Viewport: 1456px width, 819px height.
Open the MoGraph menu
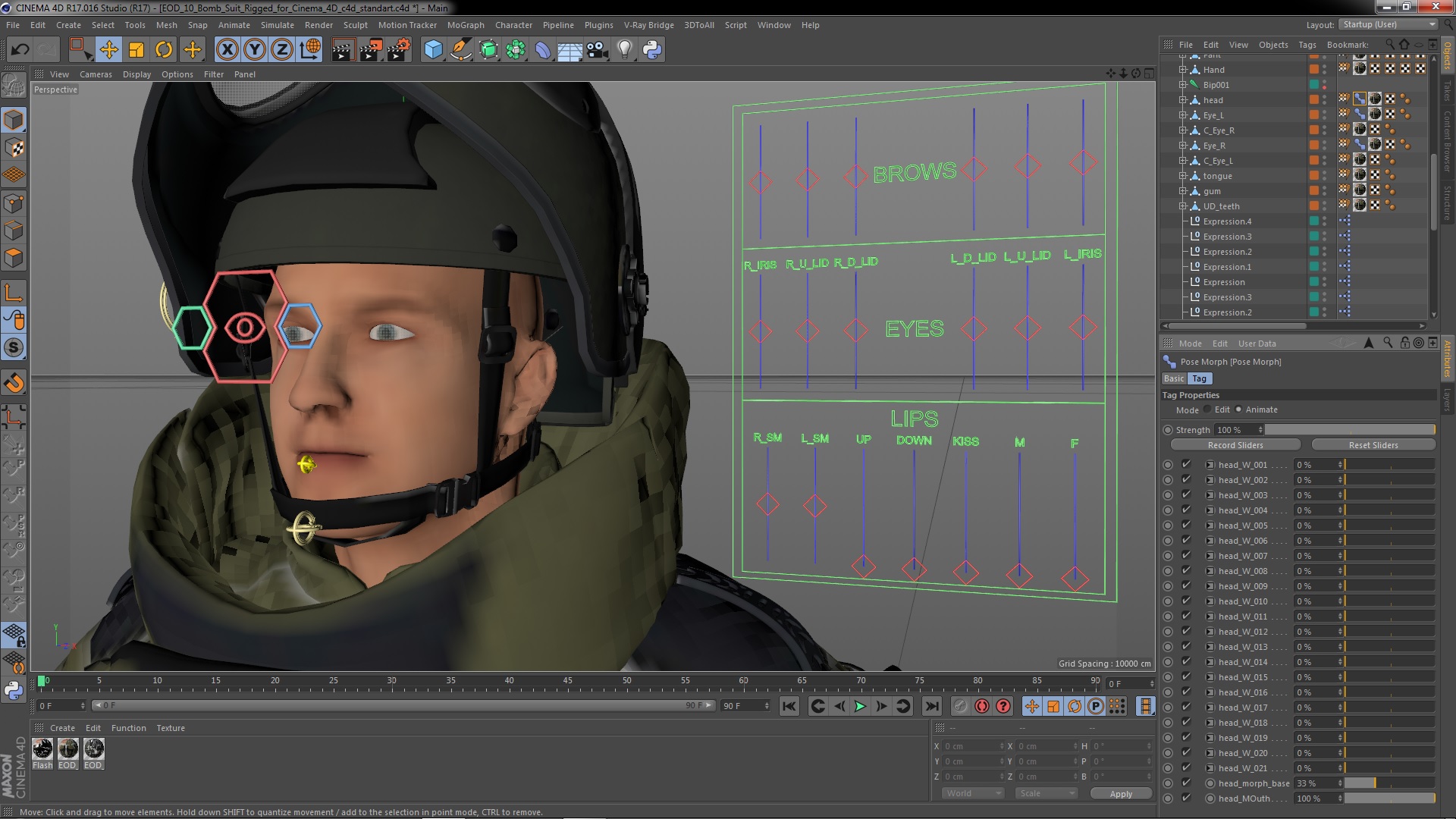[466, 25]
